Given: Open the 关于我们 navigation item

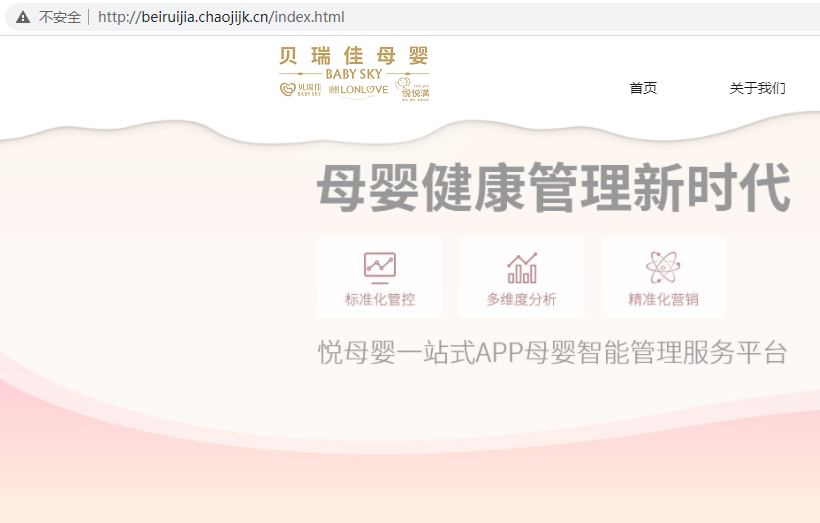Looking at the screenshot, I should point(757,88).
